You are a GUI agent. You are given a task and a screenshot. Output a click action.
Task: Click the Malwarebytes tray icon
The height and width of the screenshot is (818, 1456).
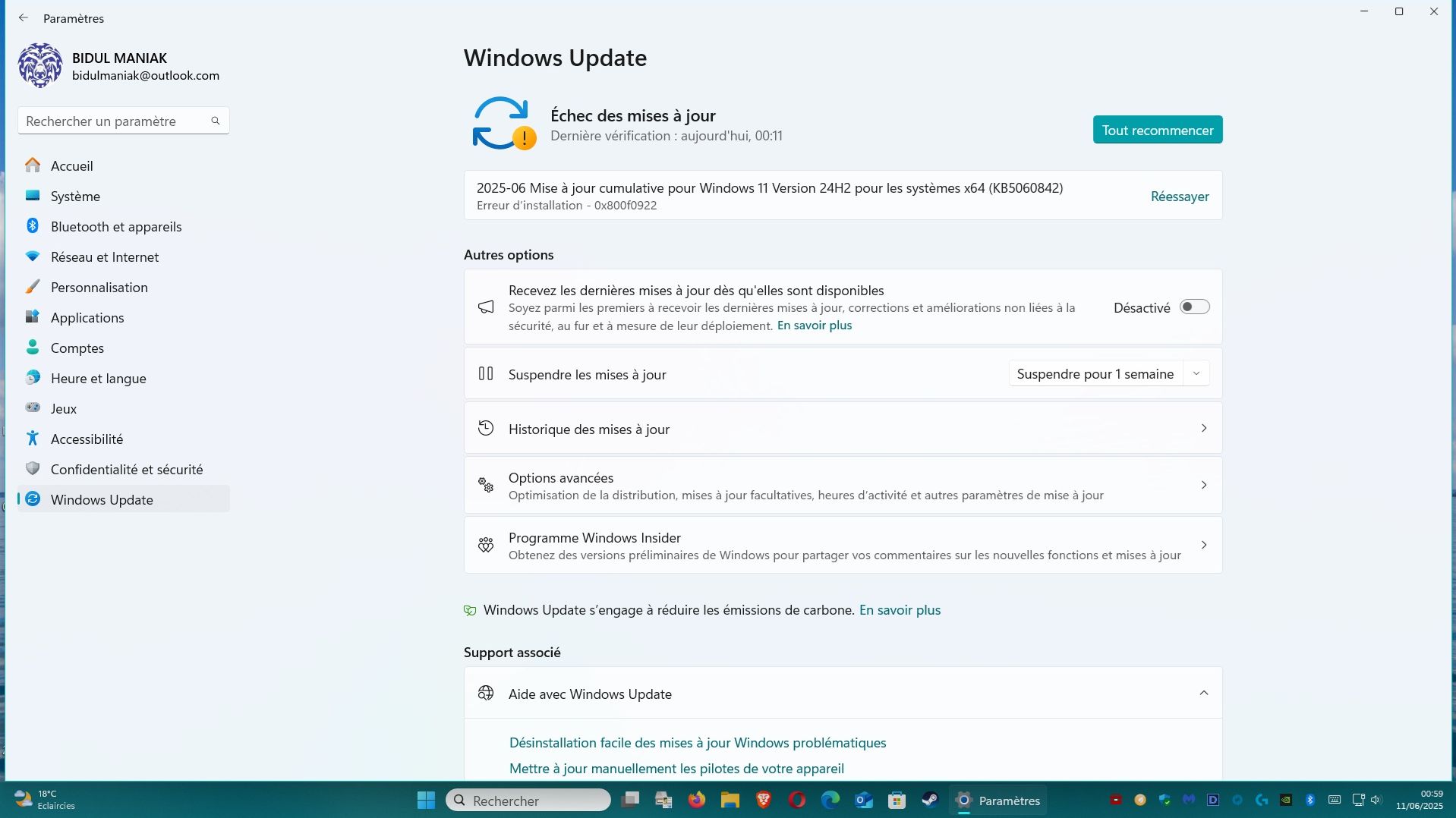pyautogui.click(x=1189, y=800)
